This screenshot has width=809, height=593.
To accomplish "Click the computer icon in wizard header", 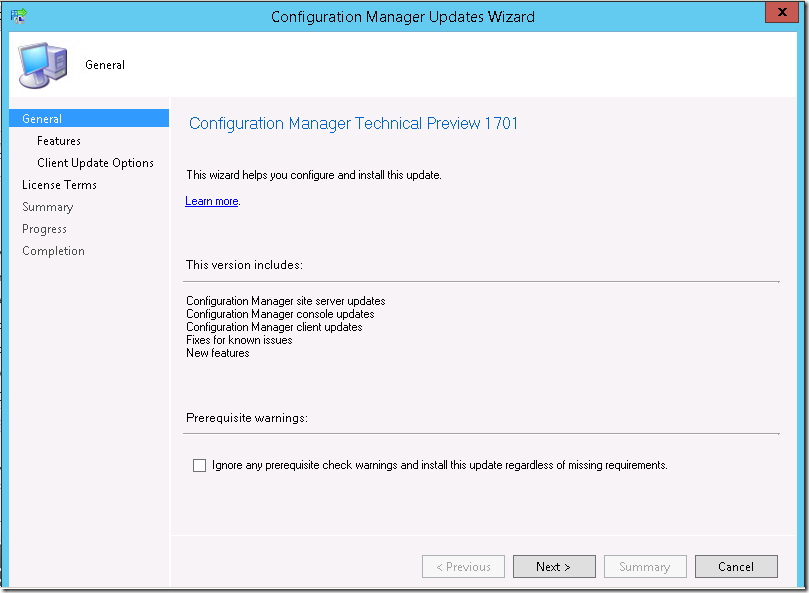I will (43, 65).
